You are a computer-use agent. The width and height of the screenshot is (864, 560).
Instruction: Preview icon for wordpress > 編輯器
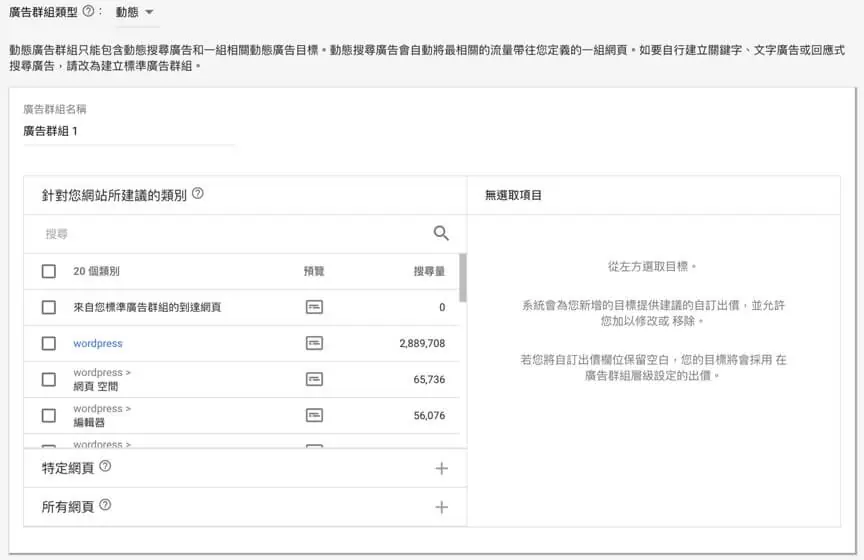click(x=314, y=415)
